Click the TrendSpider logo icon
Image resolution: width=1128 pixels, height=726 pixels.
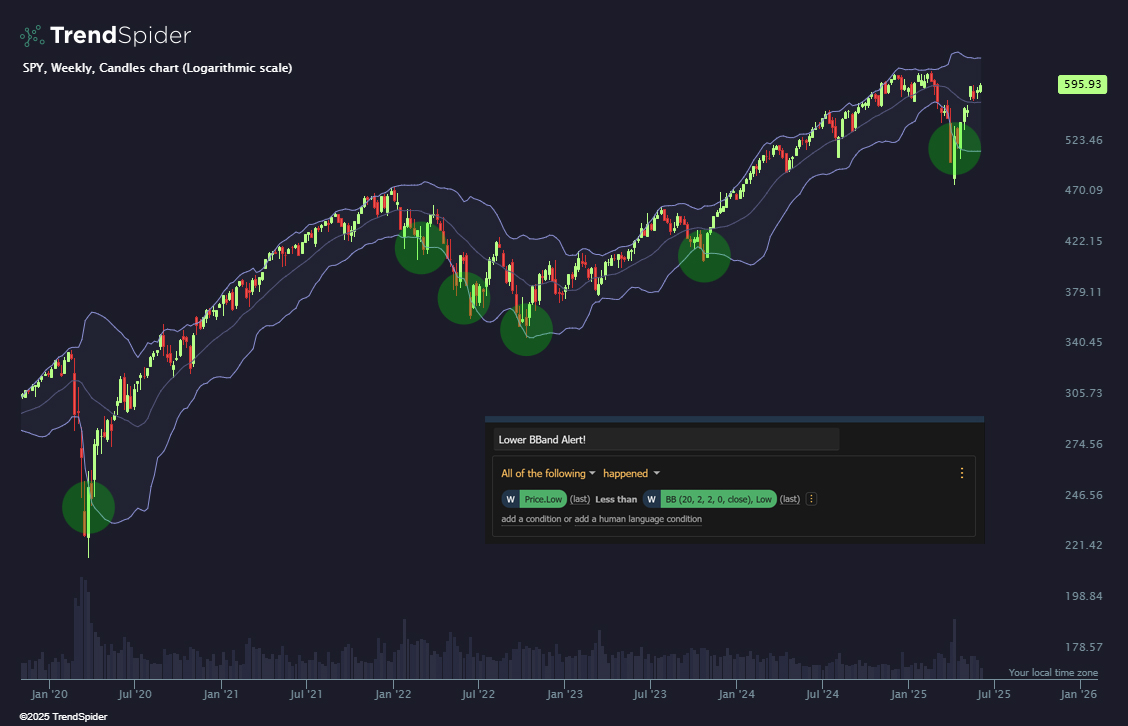[x=32, y=35]
